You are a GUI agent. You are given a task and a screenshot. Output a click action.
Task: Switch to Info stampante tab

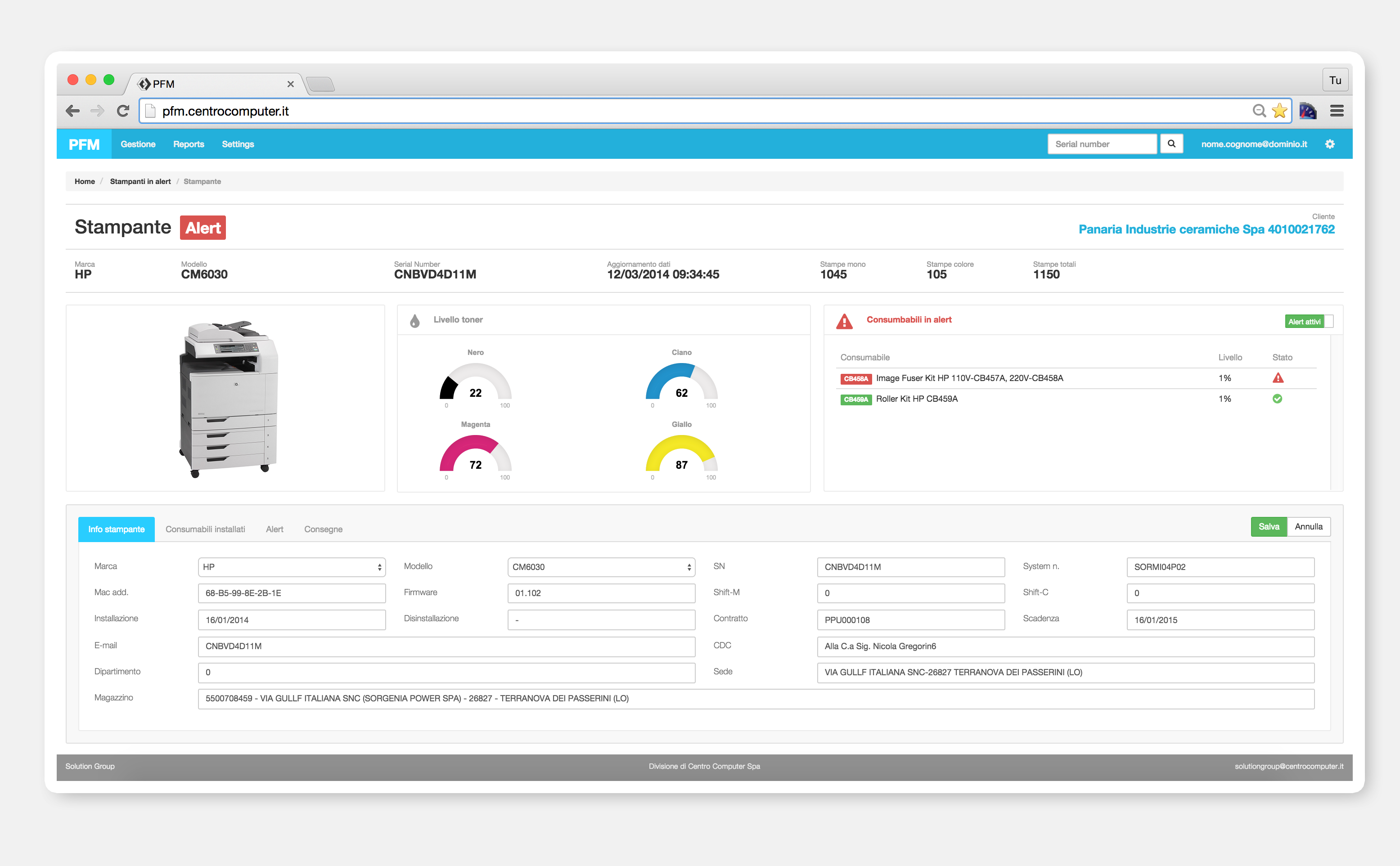pos(116,529)
